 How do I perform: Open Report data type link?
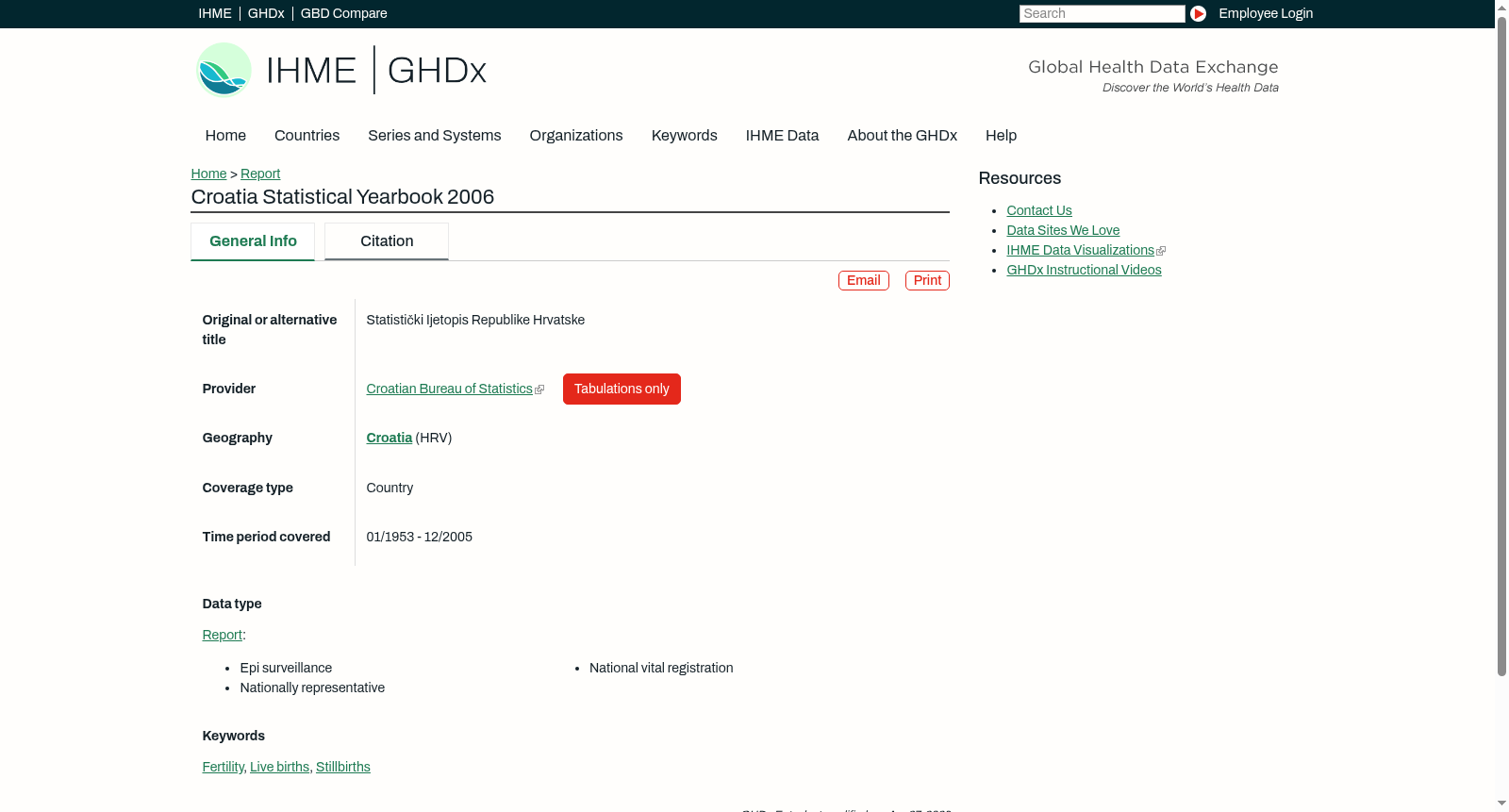pyautogui.click(x=222, y=635)
